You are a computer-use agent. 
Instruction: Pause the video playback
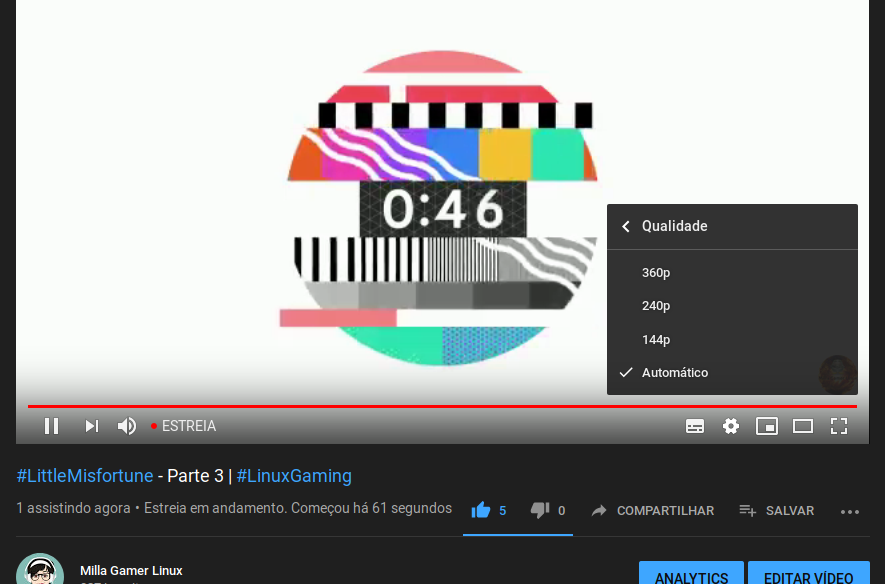pyautogui.click(x=51, y=426)
